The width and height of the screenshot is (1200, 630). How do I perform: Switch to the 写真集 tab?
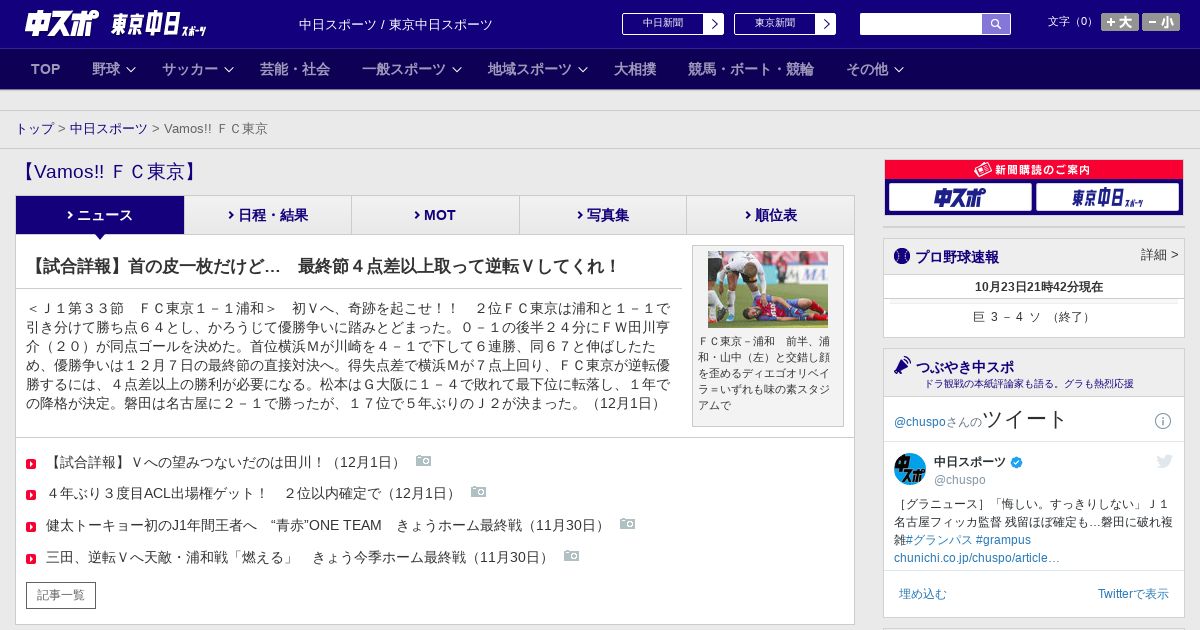pos(603,215)
